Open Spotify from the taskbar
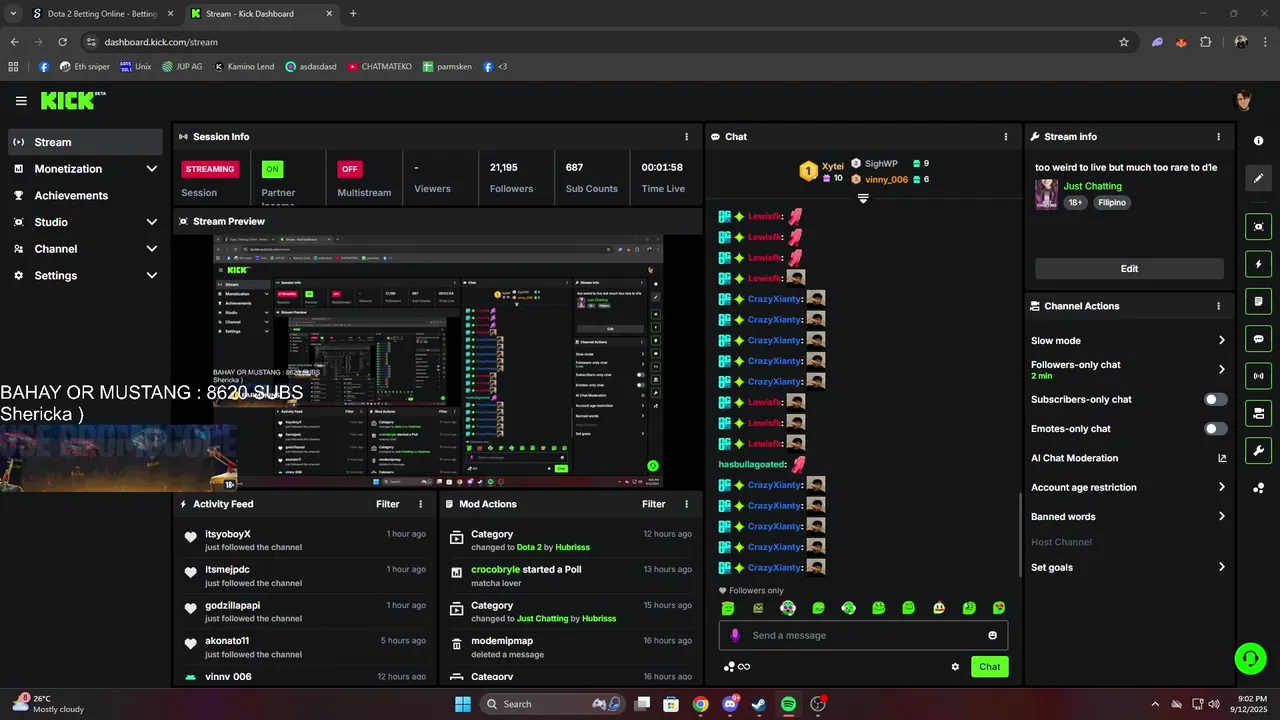1280x720 pixels. [x=788, y=704]
